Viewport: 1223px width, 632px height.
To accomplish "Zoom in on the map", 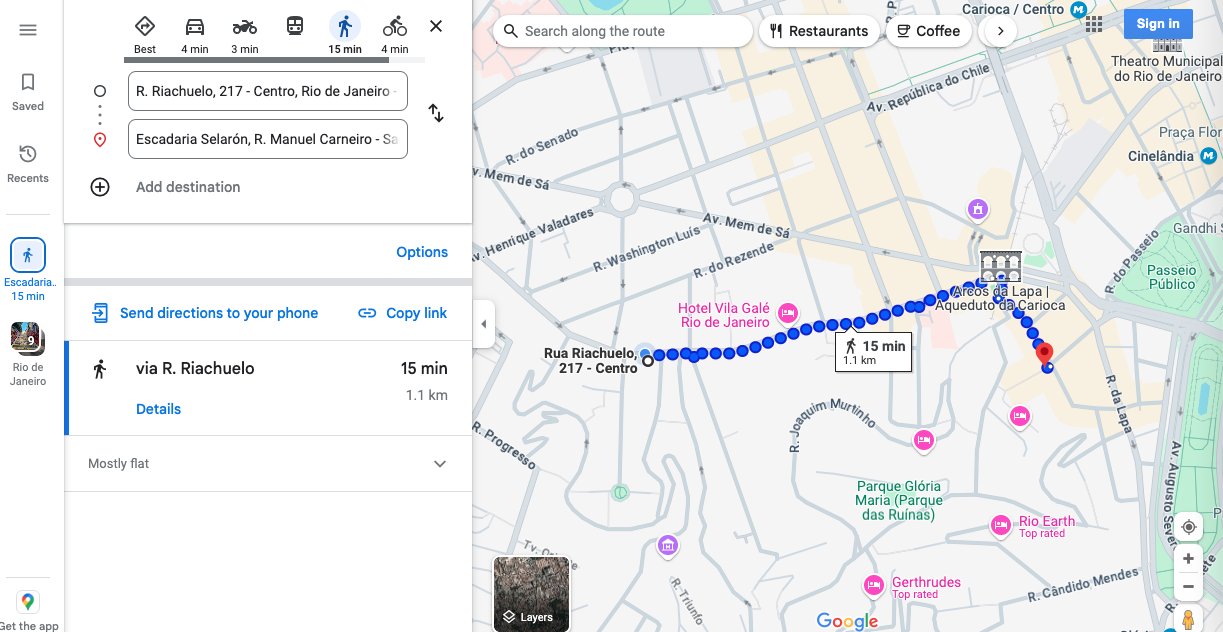I will (1188, 559).
